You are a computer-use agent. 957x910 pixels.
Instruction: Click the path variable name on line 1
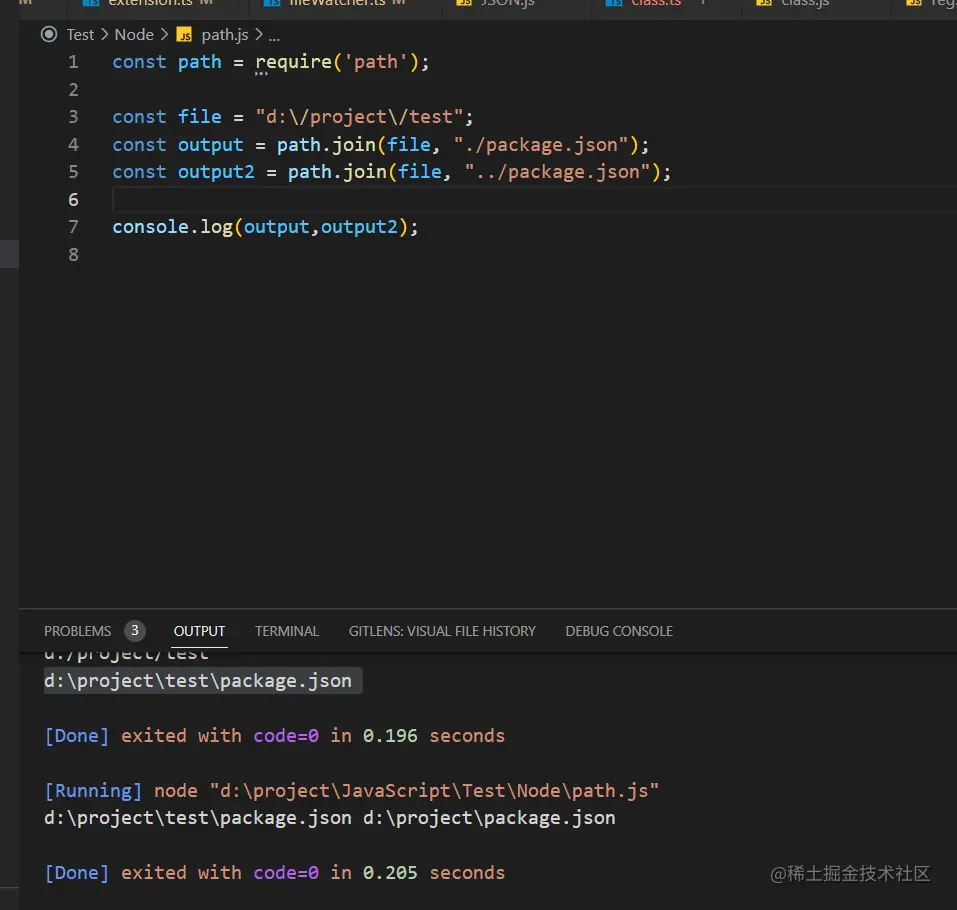tap(200, 62)
